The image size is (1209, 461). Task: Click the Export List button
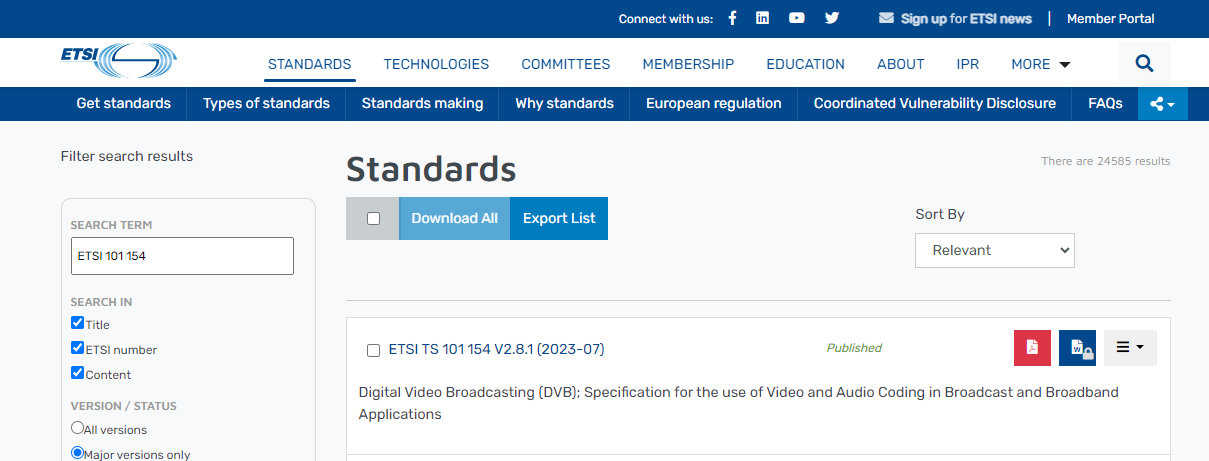[x=559, y=218]
